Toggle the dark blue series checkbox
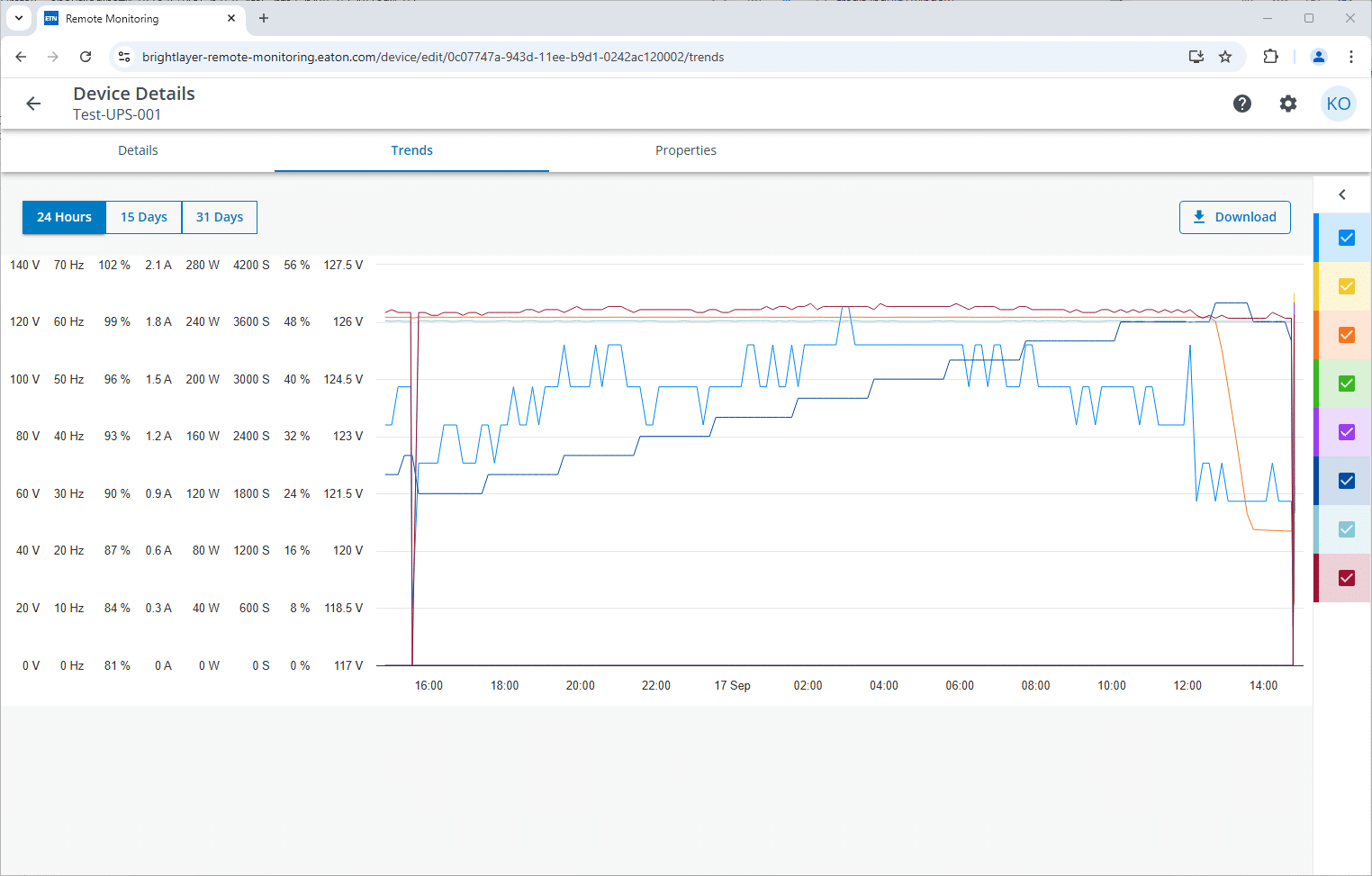The width and height of the screenshot is (1372, 876). click(x=1347, y=481)
